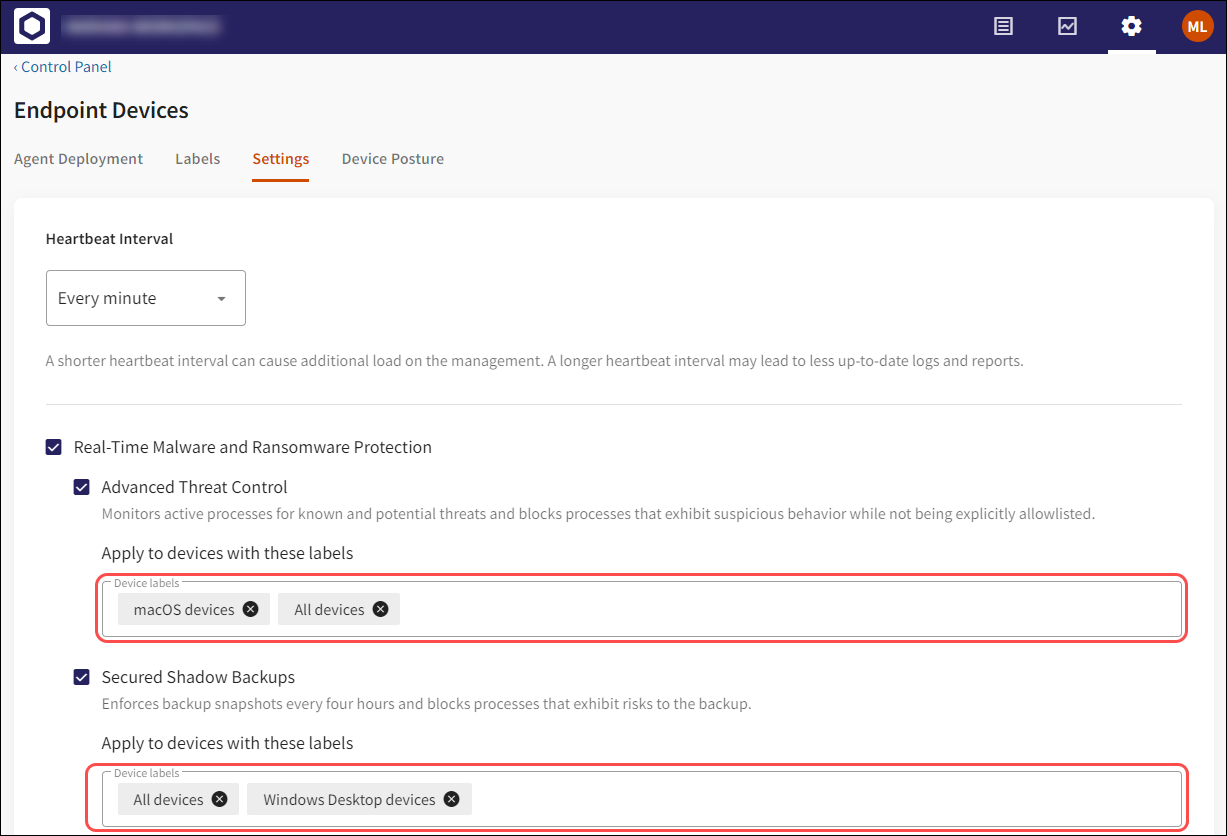Open the logs list icon in header
This screenshot has height=836, width=1227.
(1003, 27)
